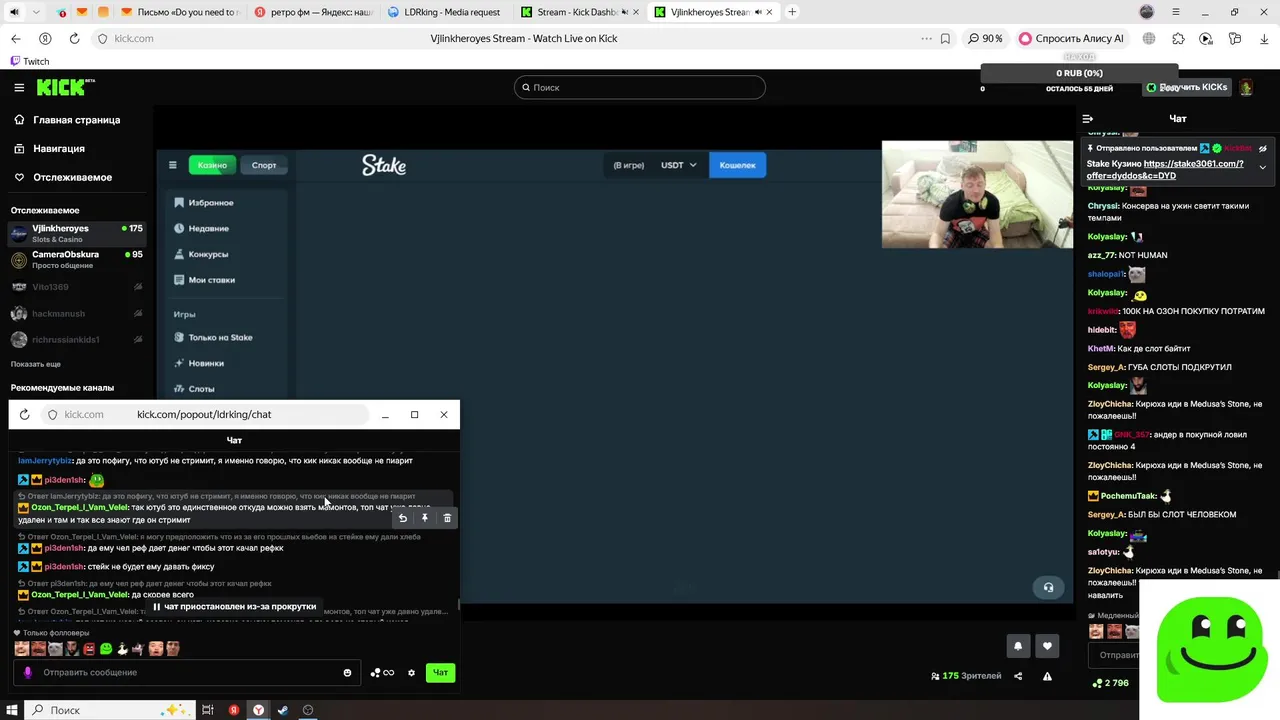This screenshot has height=720, width=1280.
Task: Click the notification bell under the stream
Action: tap(1018, 646)
